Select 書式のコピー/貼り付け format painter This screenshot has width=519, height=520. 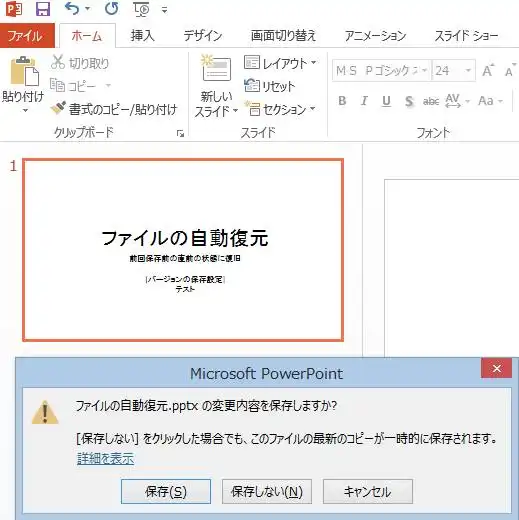click(114, 109)
